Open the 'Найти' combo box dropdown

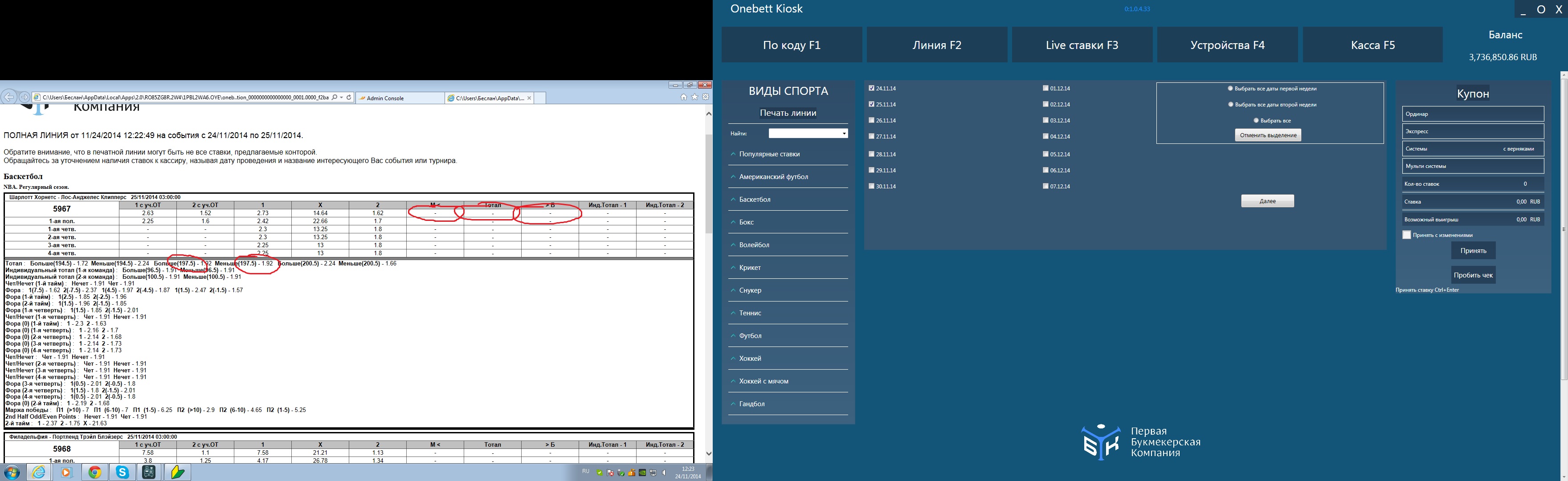(x=844, y=133)
